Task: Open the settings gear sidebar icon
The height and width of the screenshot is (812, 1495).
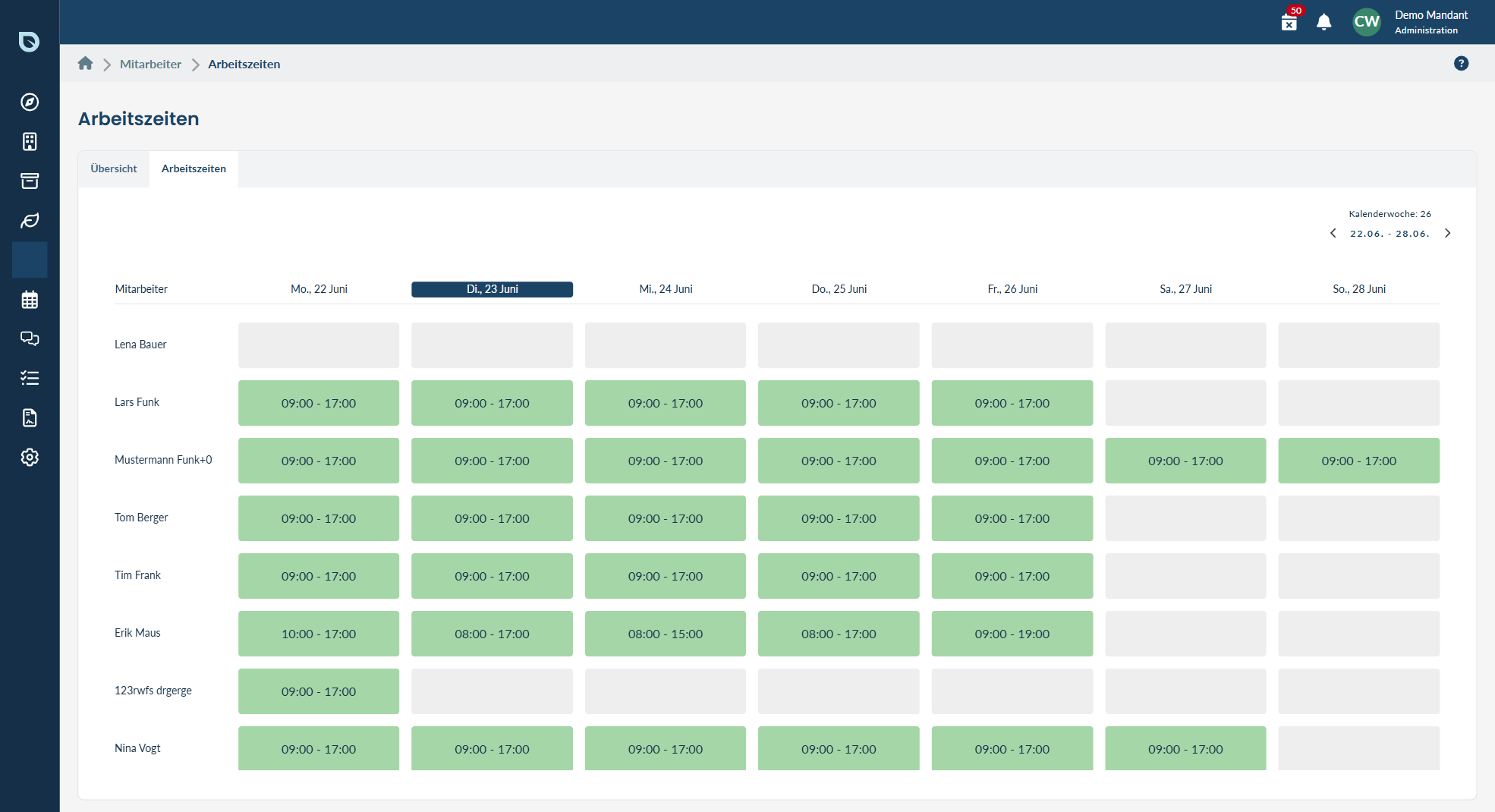Action: pyautogui.click(x=30, y=457)
